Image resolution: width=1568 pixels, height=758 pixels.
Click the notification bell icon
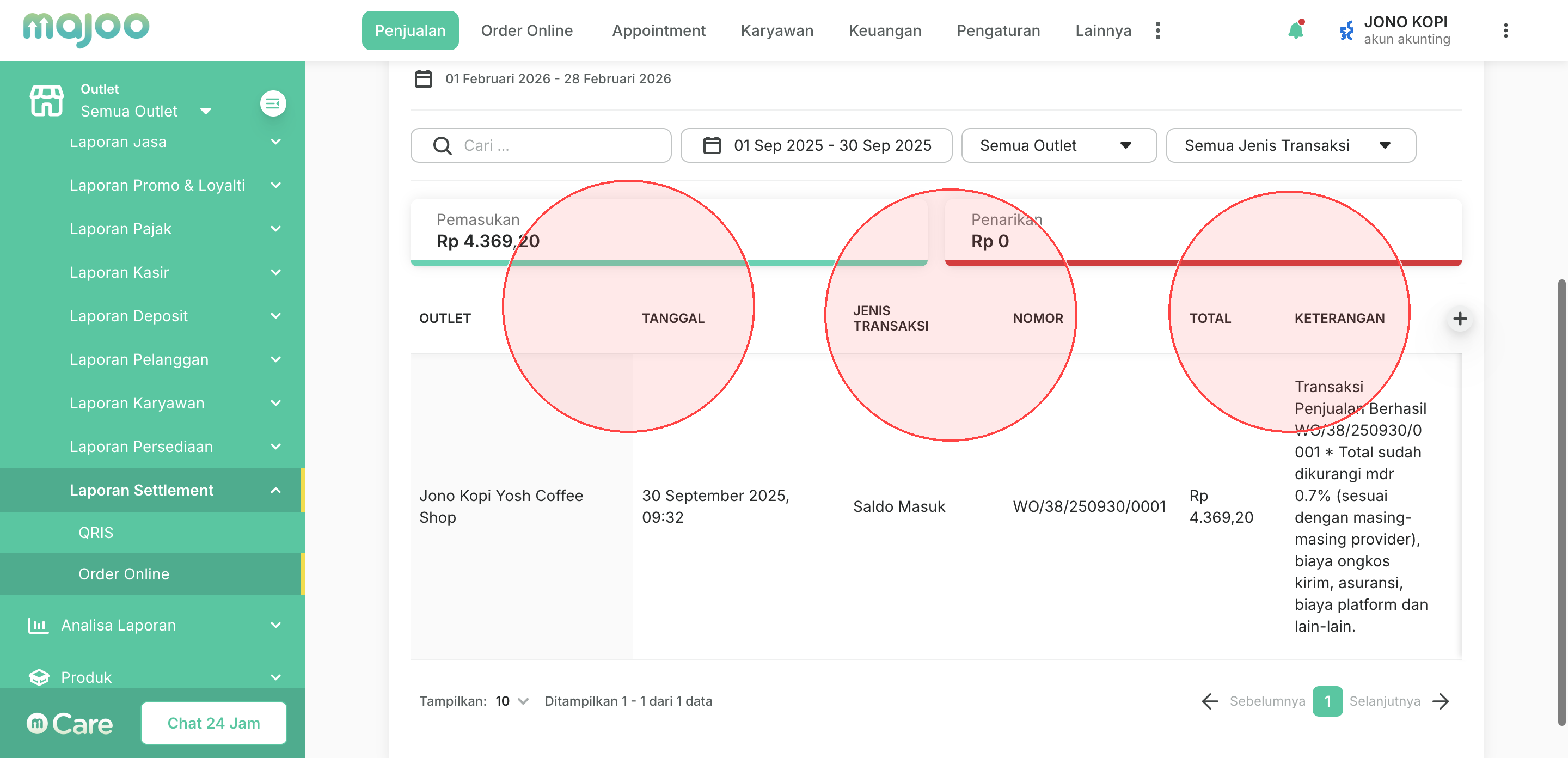[x=1295, y=30]
